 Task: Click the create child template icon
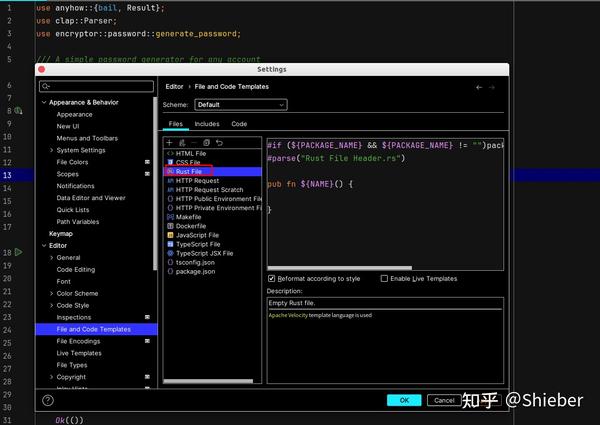coord(182,143)
